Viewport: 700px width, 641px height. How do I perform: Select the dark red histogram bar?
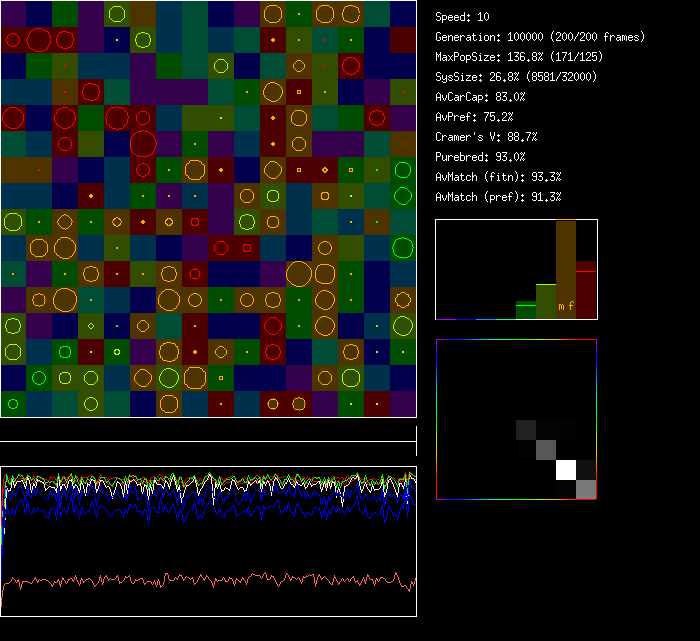[586, 290]
